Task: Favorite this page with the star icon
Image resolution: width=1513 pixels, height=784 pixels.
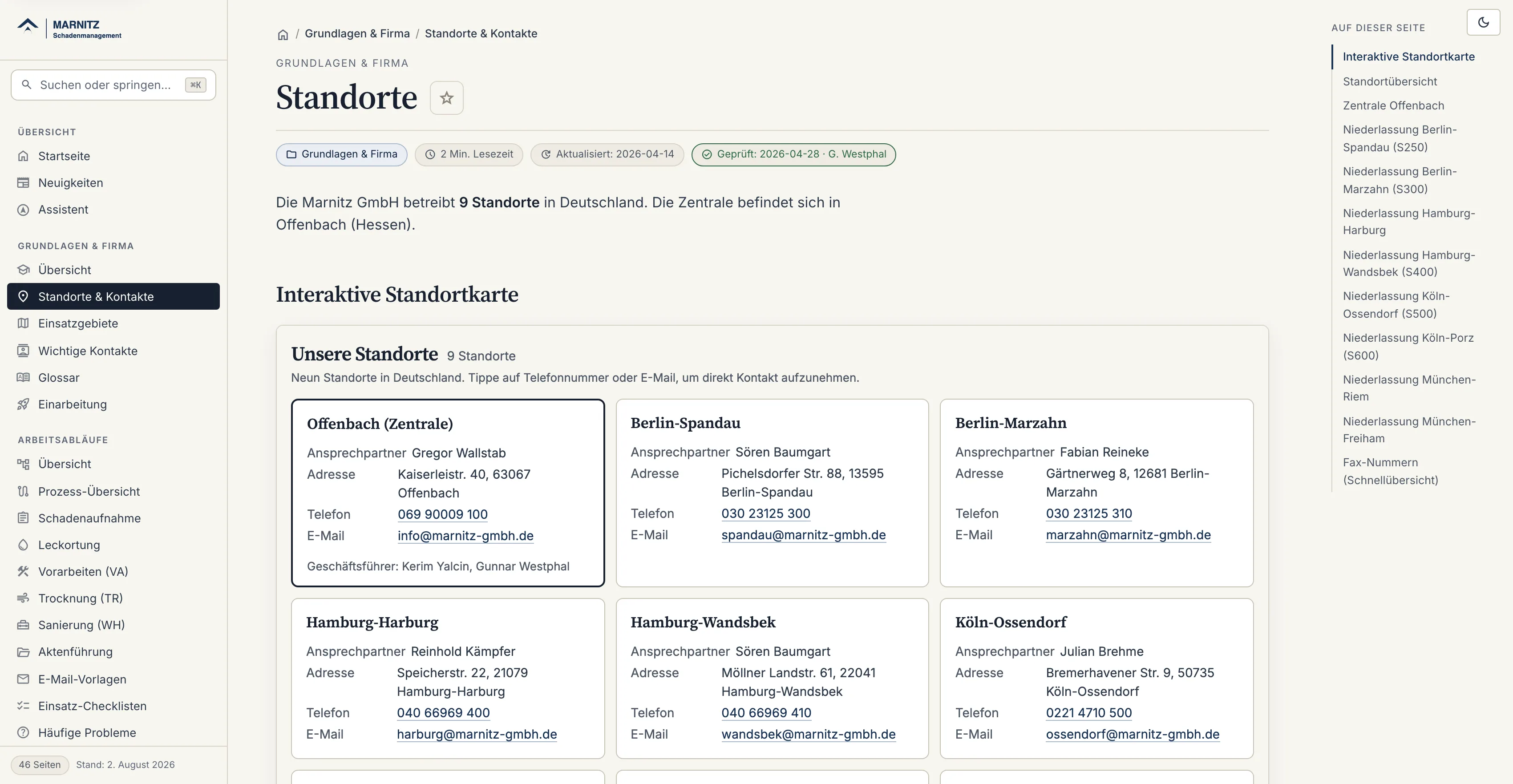Action: (x=446, y=98)
